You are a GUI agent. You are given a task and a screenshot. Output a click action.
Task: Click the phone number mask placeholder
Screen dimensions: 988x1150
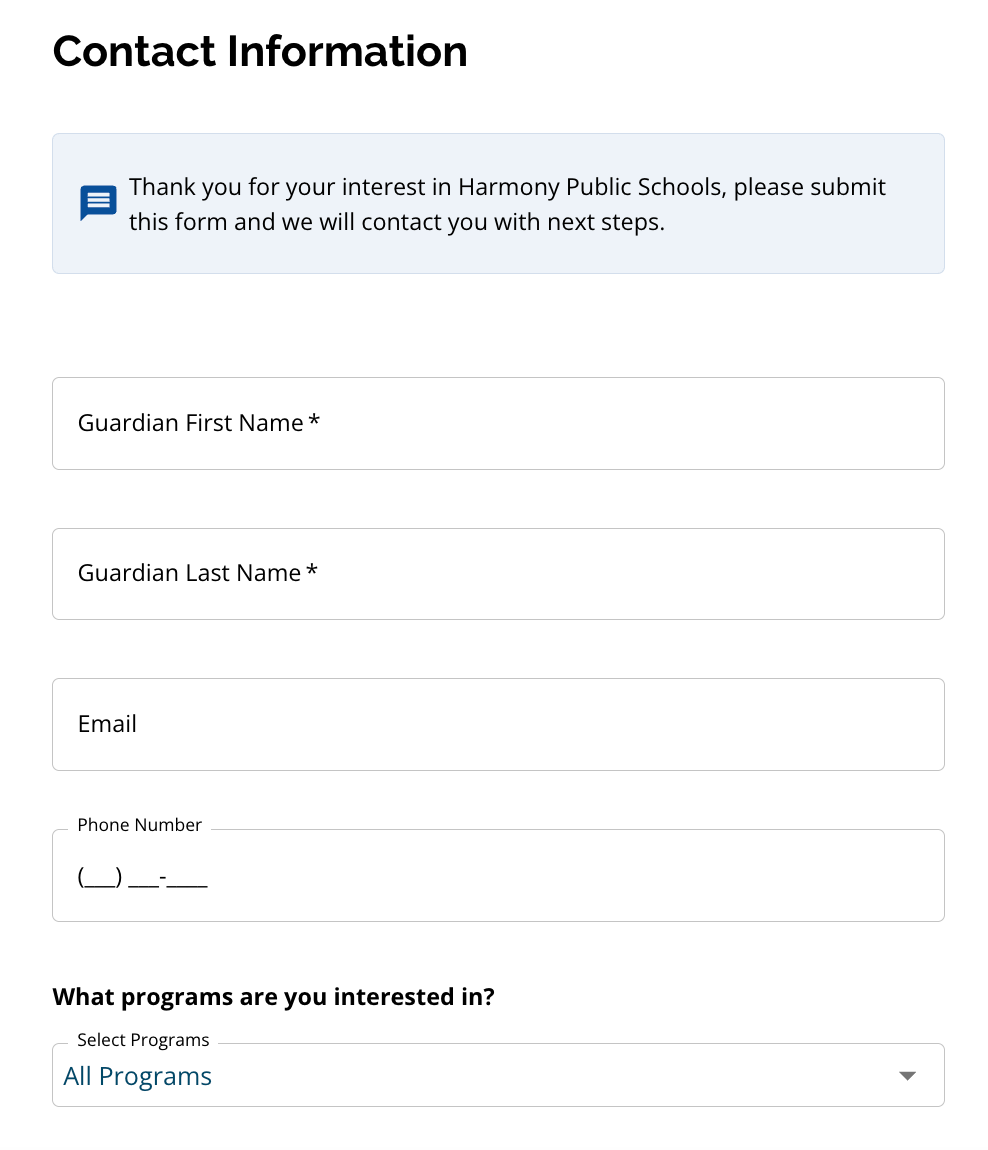coord(142,879)
